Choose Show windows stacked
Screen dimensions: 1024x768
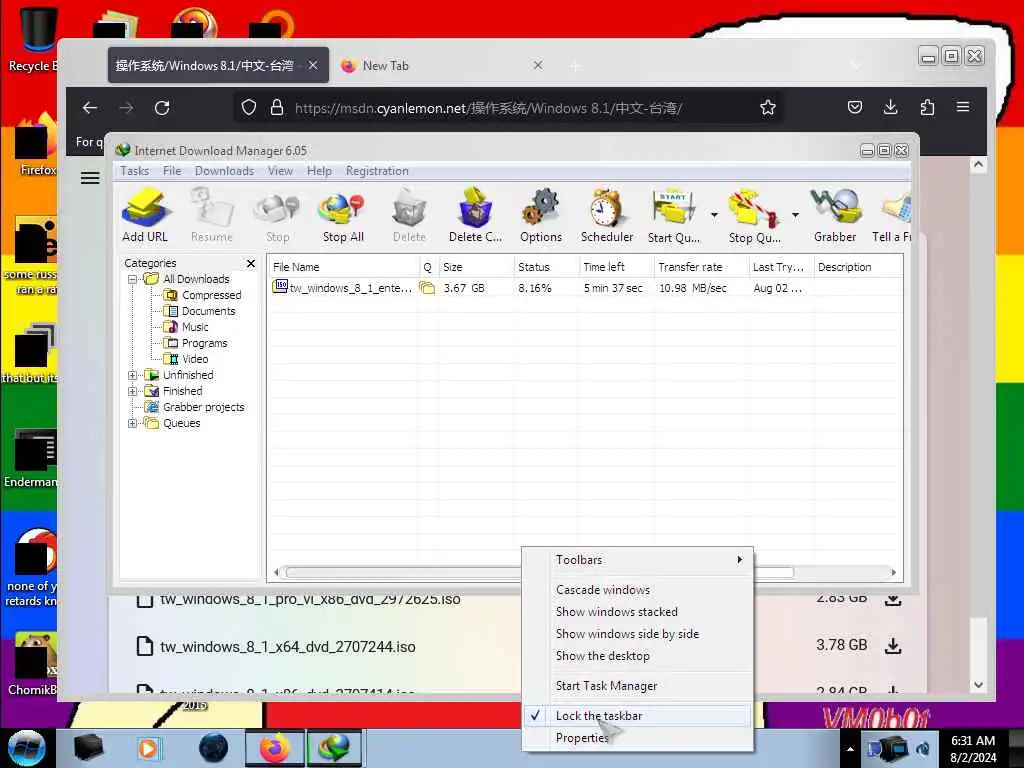(638, 612)
